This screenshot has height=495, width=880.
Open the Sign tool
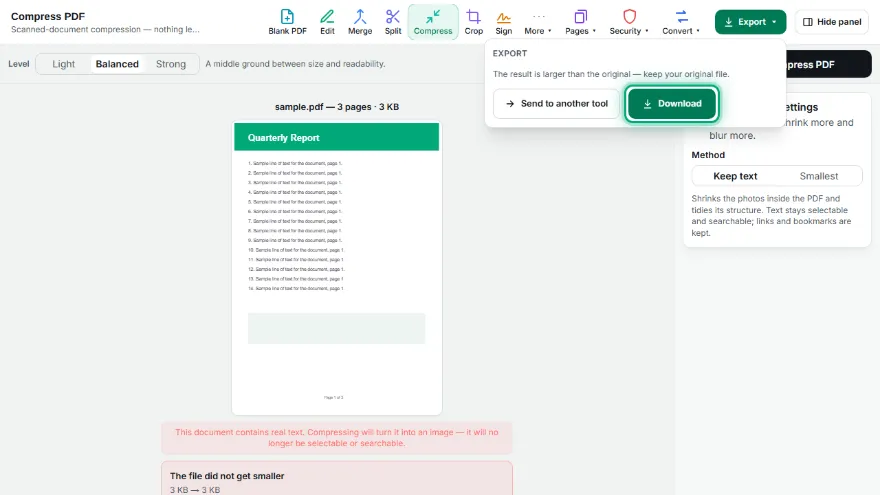point(503,22)
